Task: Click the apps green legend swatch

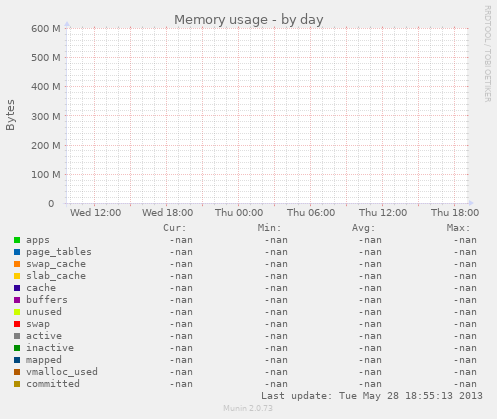Action: point(17,240)
